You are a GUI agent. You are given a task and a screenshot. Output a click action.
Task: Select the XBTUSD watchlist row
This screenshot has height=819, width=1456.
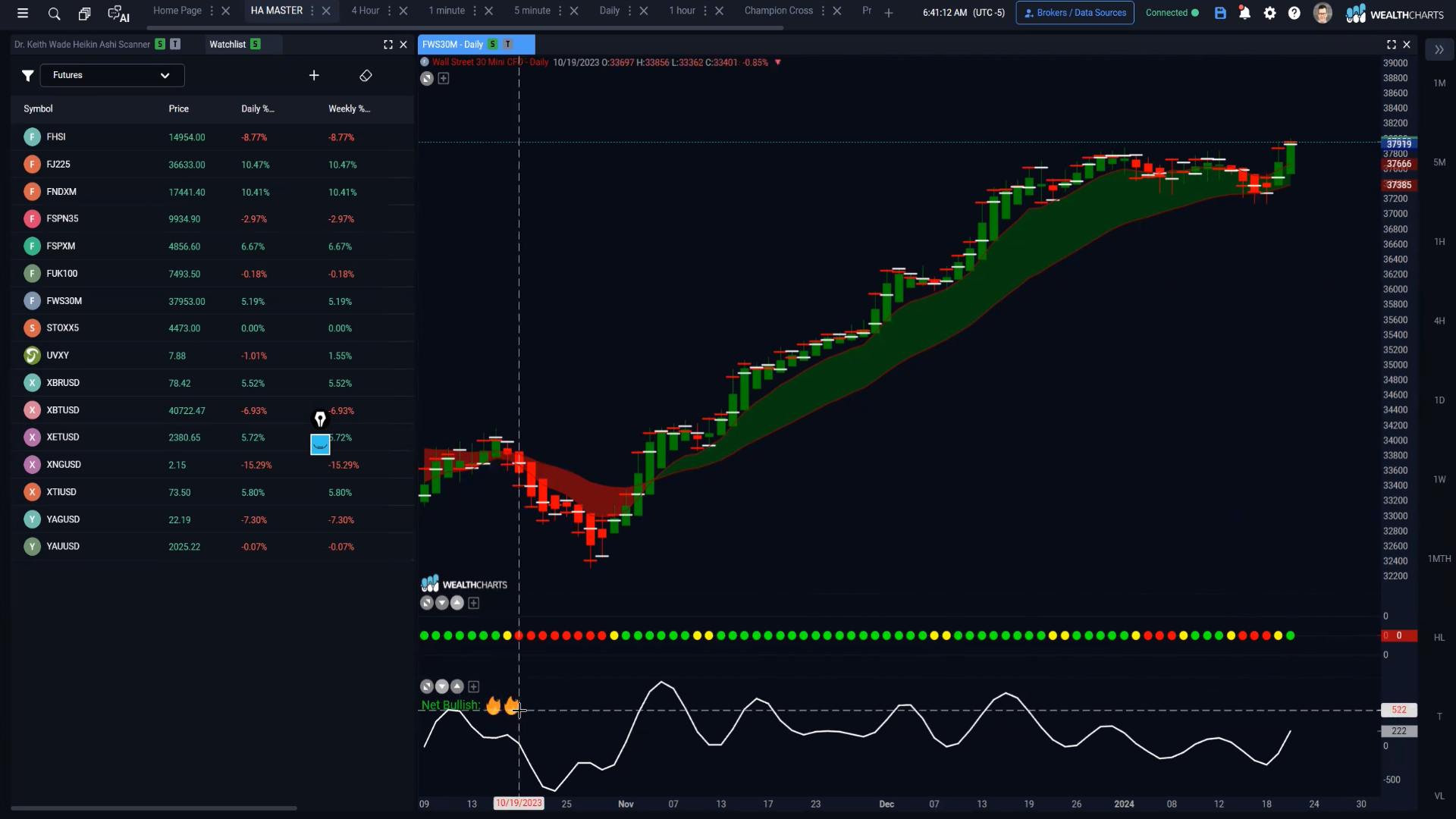(x=213, y=410)
